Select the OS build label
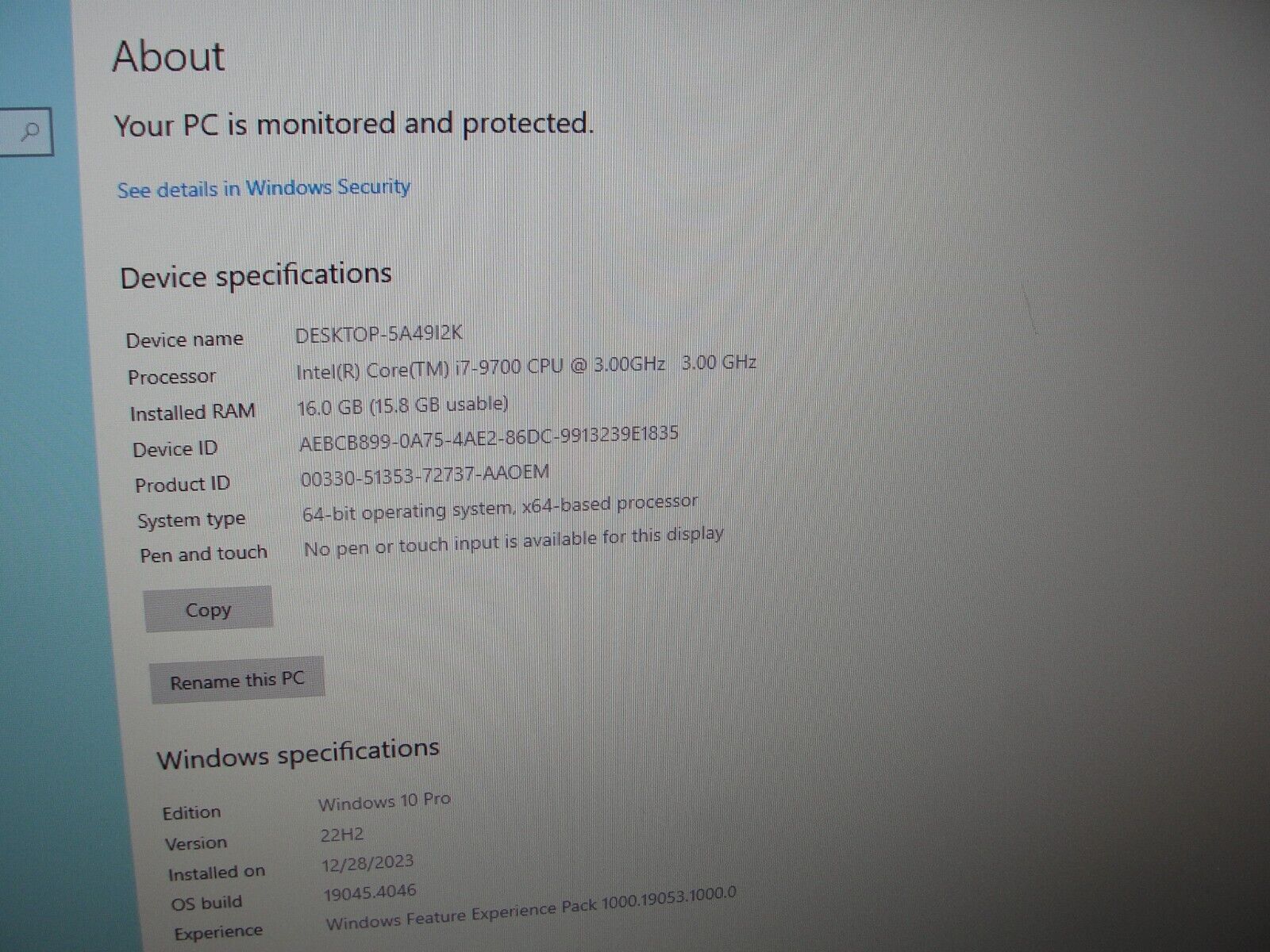This screenshot has width=1270, height=952. (206, 903)
